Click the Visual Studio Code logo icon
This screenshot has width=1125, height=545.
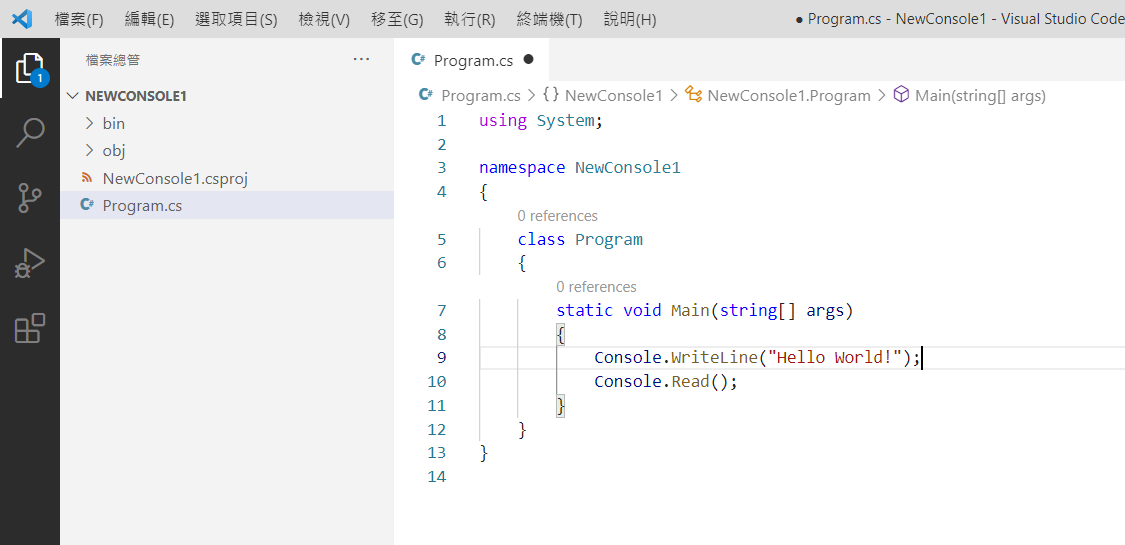coord(22,19)
